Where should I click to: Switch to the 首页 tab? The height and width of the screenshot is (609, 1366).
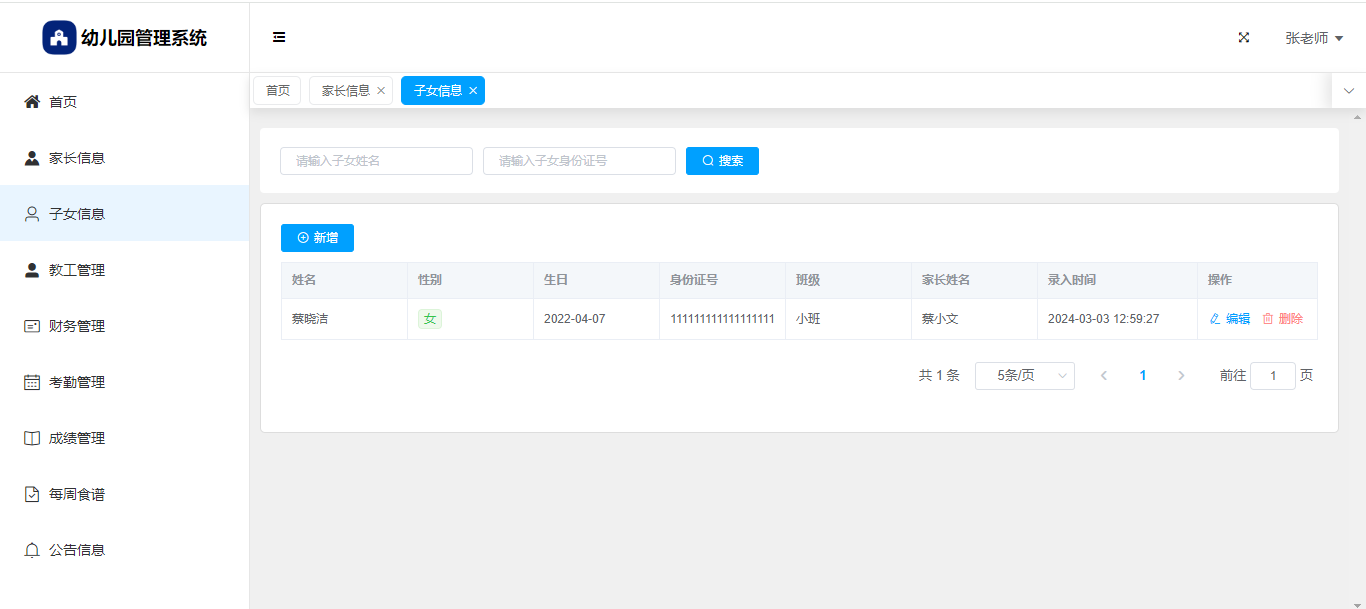point(277,91)
